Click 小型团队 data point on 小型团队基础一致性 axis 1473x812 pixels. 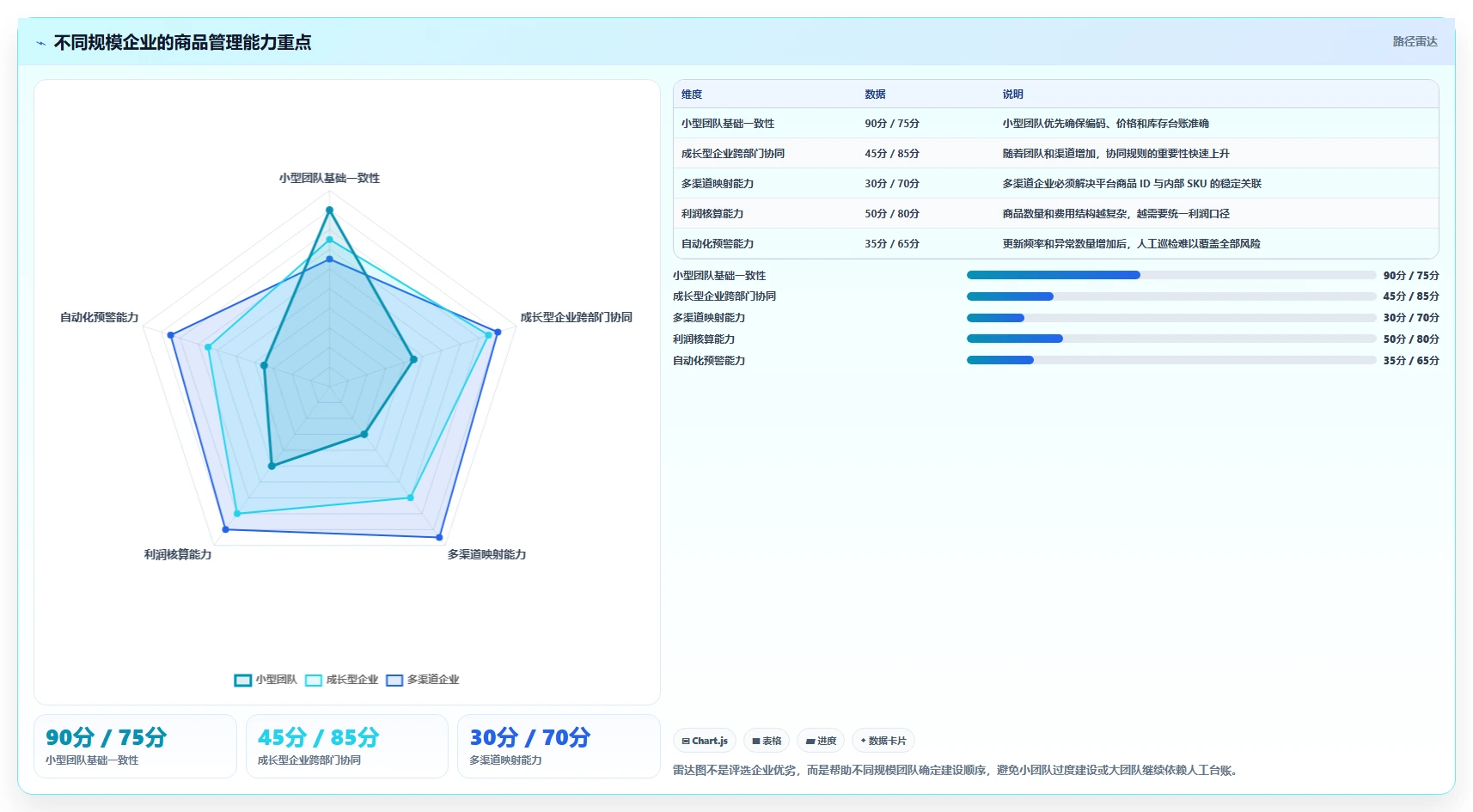tap(329, 210)
